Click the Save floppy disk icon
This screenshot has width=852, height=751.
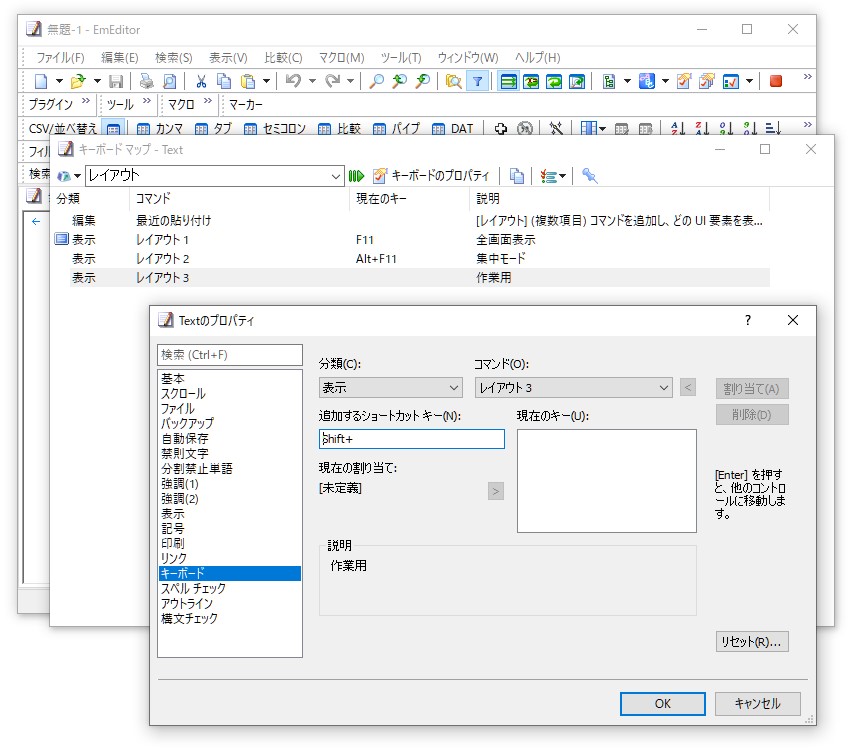[116, 82]
